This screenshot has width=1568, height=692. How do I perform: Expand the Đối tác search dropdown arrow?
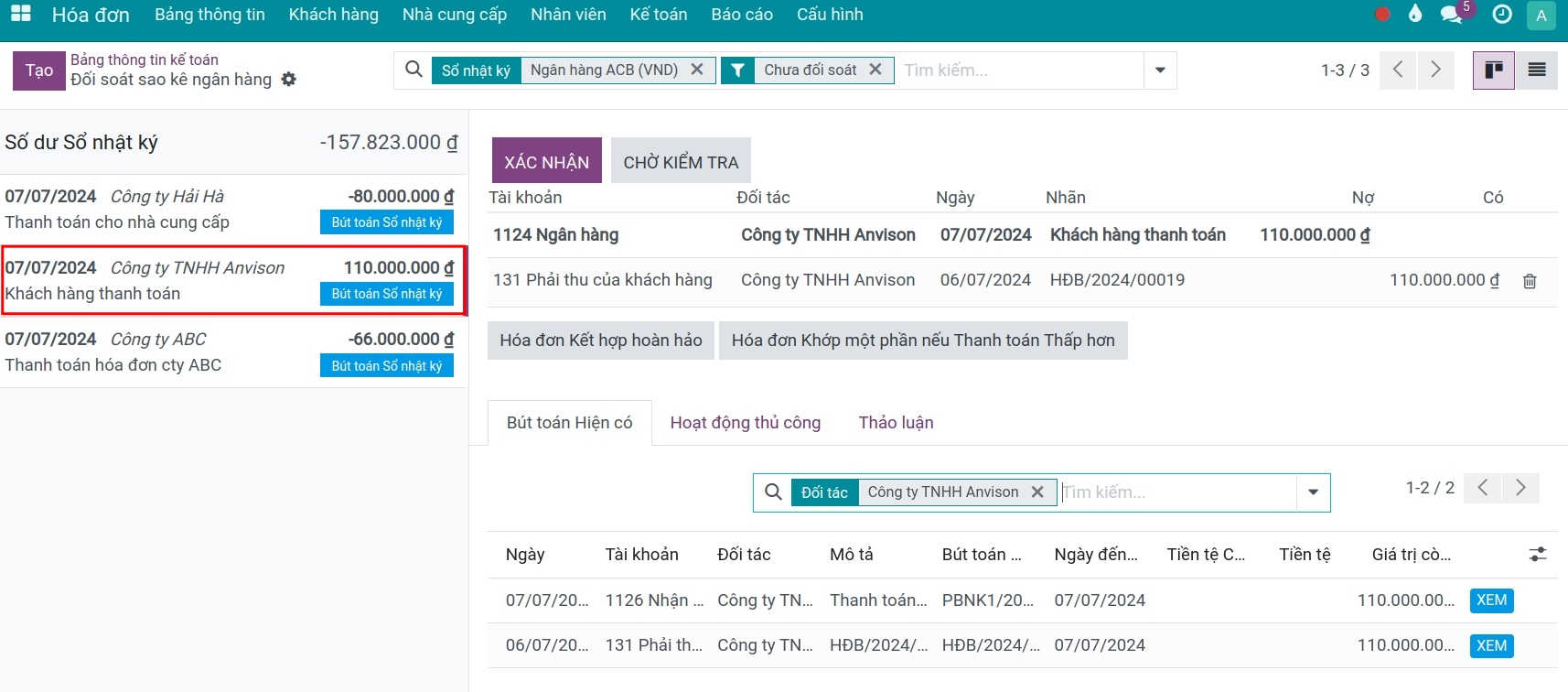(1313, 492)
